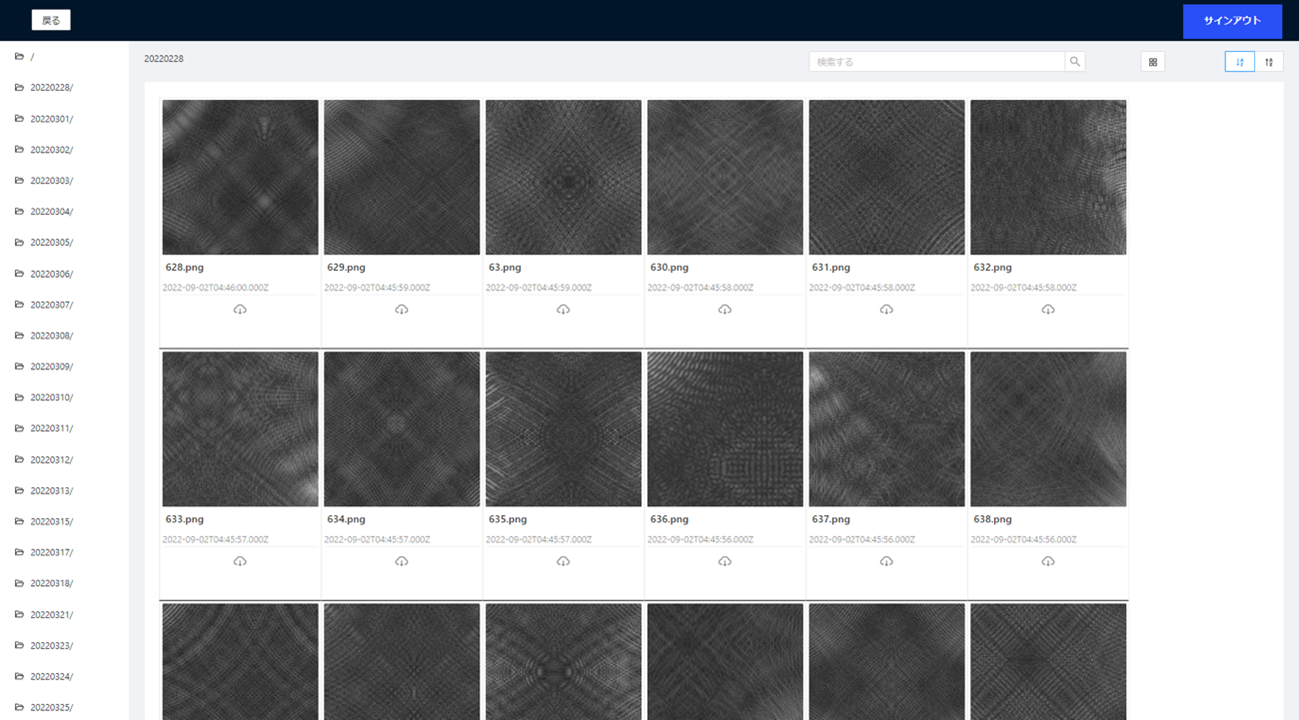This screenshot has height=720, width=1299.
Task: Download 630.png using its cloud icon
Action: point(725,310)
